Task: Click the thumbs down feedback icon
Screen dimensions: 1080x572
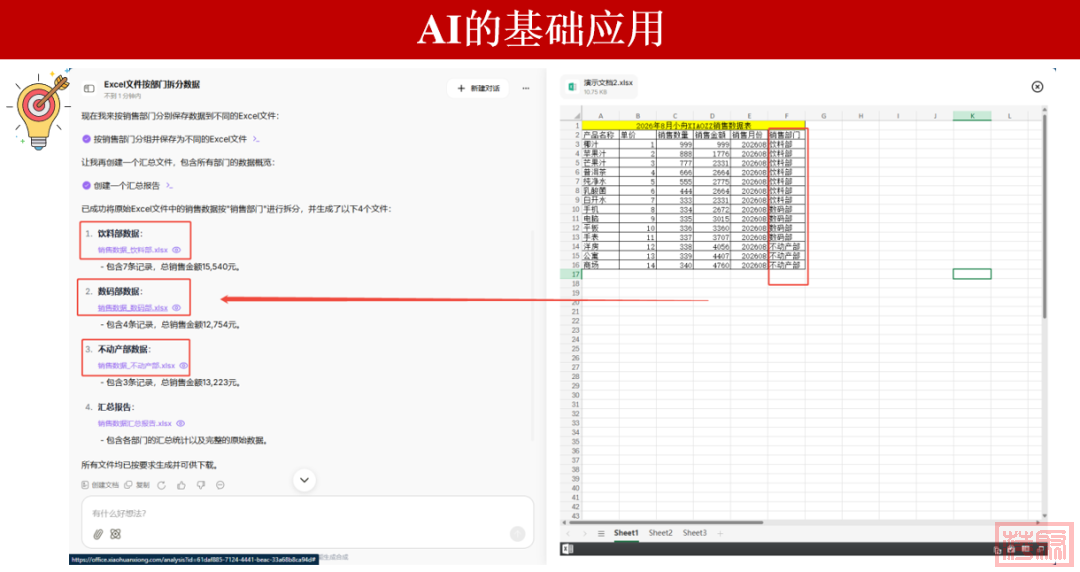Action: (x=200, y=485)
